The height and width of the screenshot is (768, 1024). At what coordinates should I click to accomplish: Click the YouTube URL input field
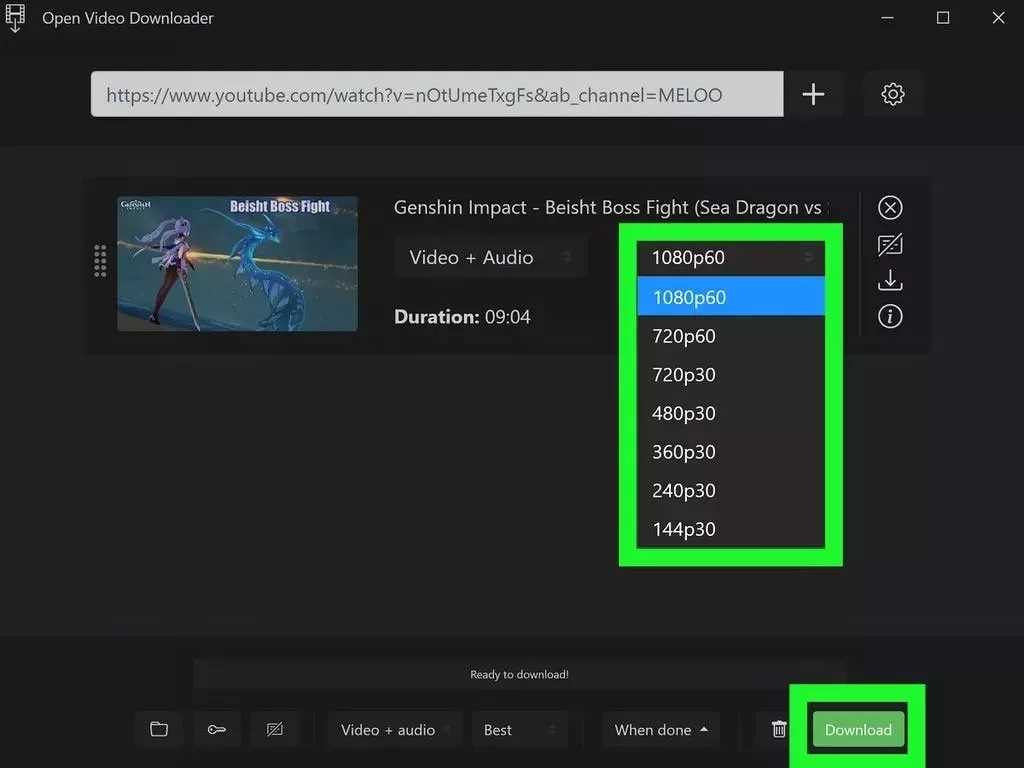click(435, 93)
